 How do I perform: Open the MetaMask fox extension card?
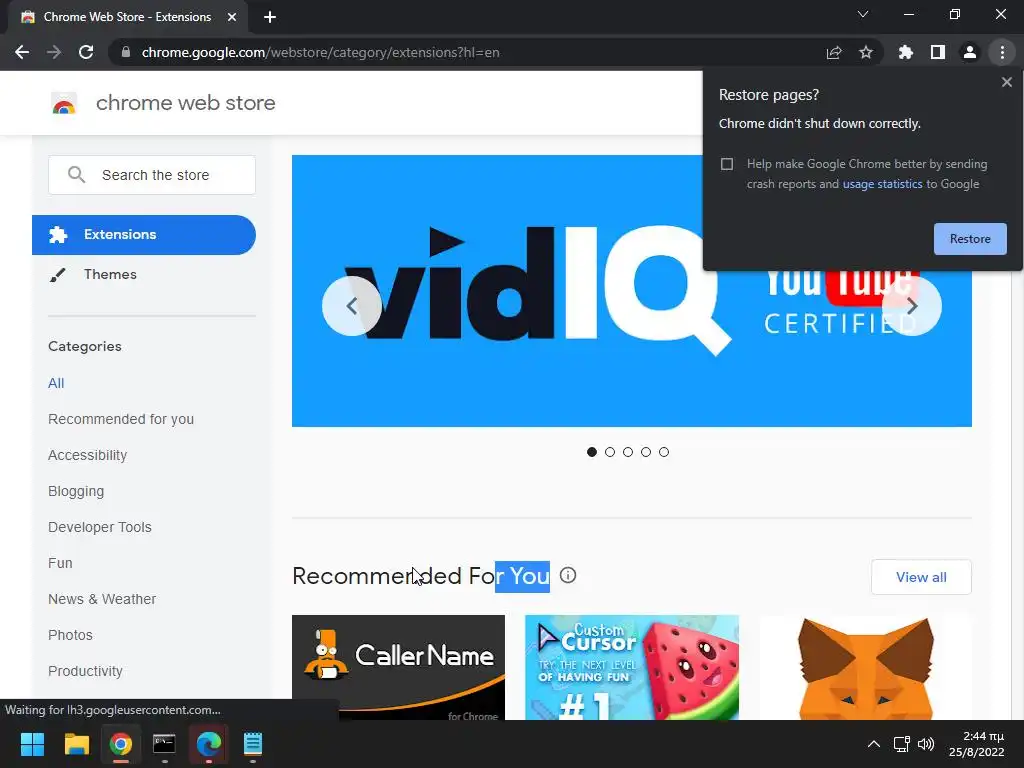(x=865, y=667)
